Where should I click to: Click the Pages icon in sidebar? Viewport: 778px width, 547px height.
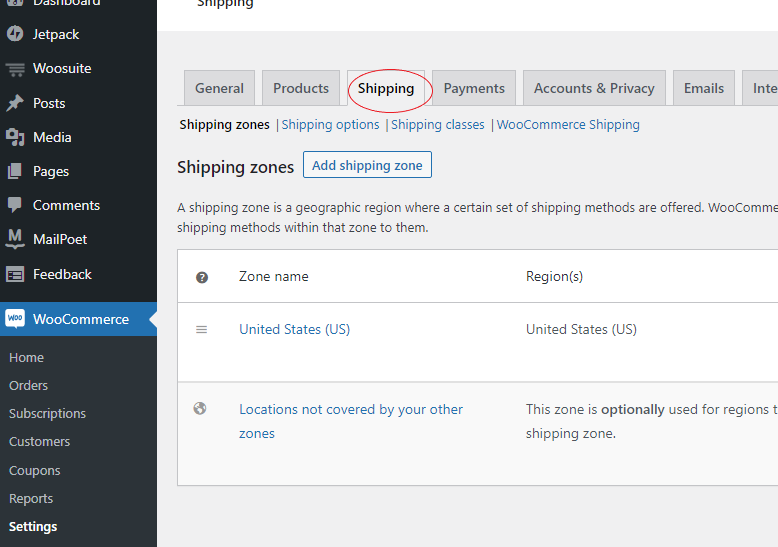tap(15, 171)
